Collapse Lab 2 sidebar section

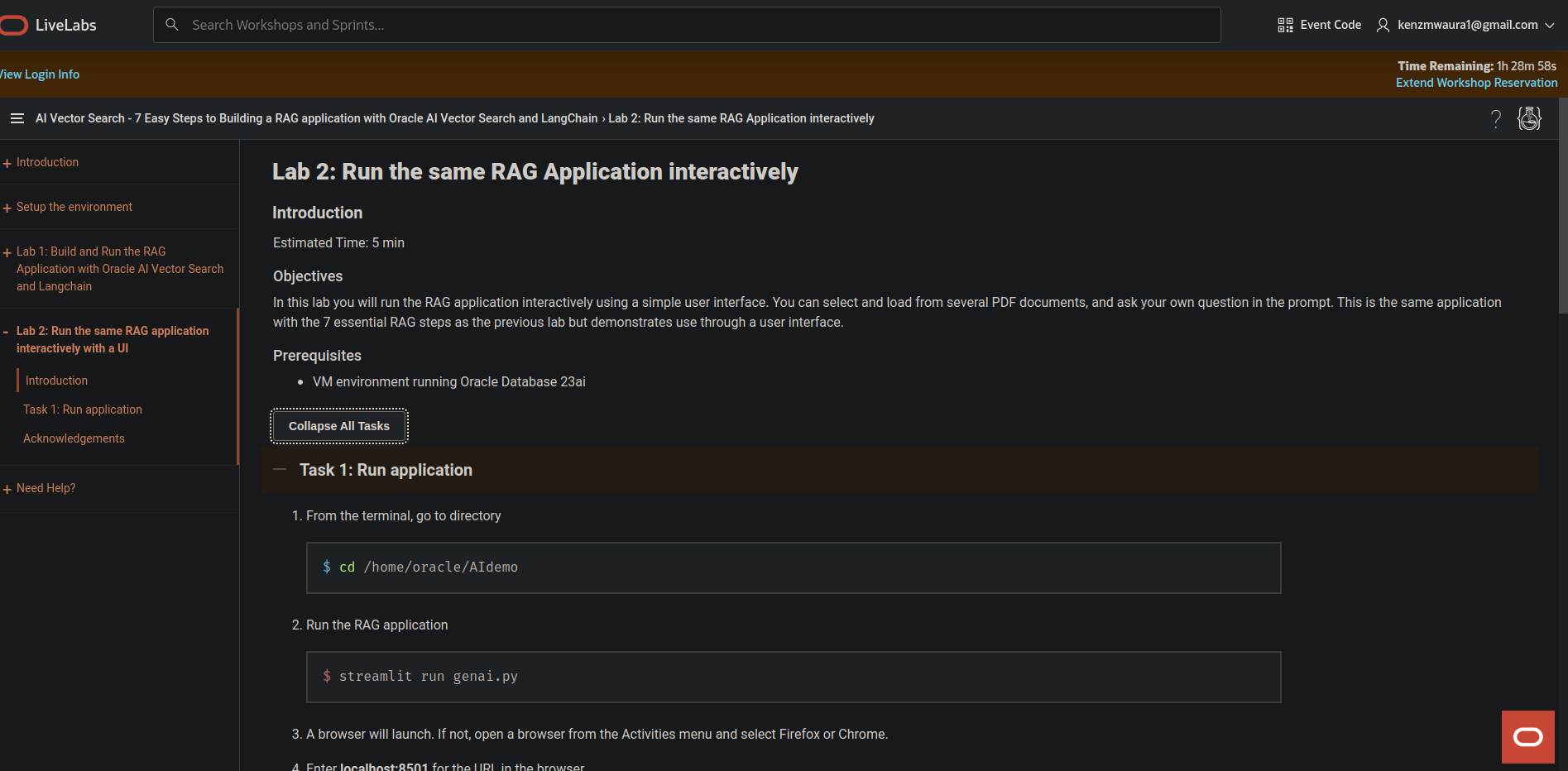coord(6,332)
